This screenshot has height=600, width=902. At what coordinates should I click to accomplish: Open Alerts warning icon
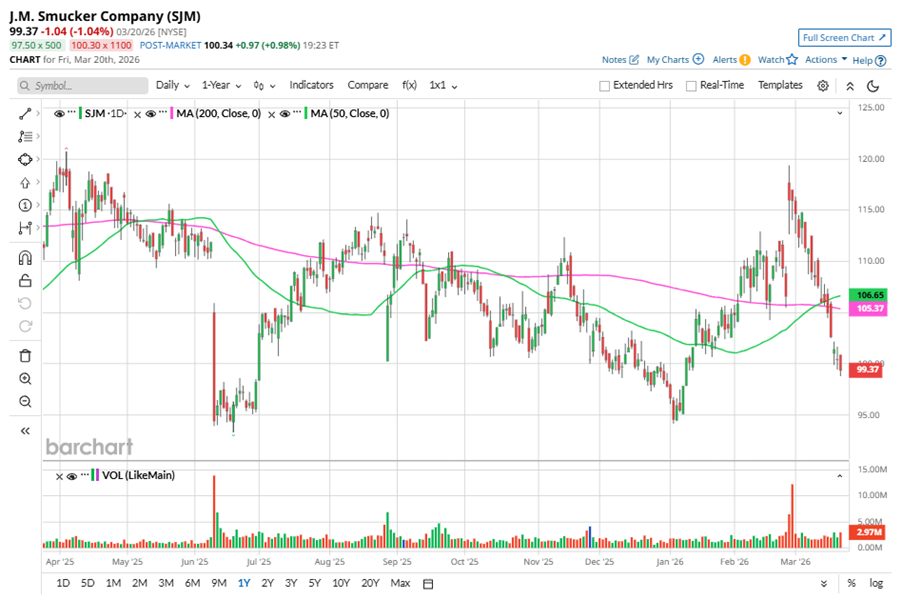(x=745, y=59)
